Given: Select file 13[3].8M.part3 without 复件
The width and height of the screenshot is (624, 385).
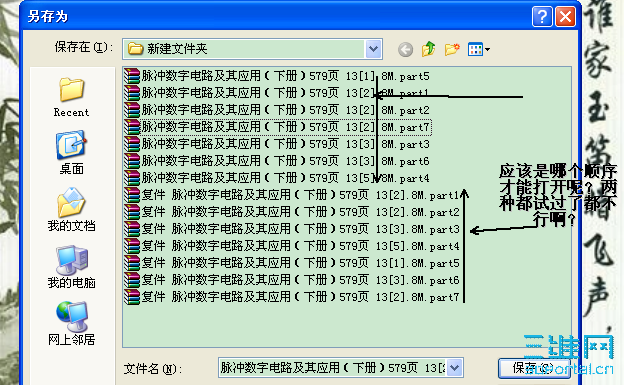Looking at the screenshot, I should [x=277, y=144].
